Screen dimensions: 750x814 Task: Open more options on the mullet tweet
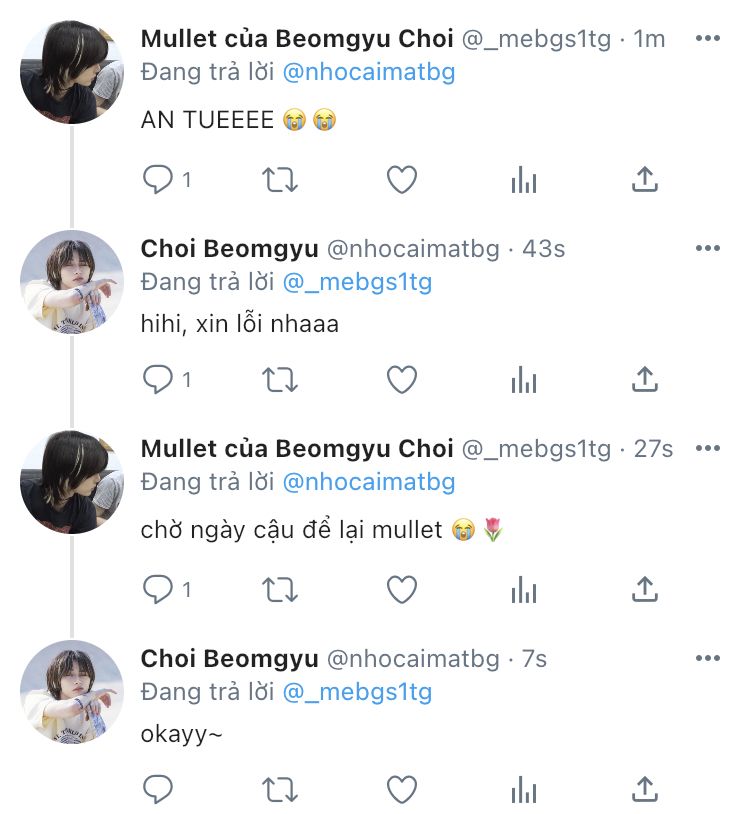point(708,449)
